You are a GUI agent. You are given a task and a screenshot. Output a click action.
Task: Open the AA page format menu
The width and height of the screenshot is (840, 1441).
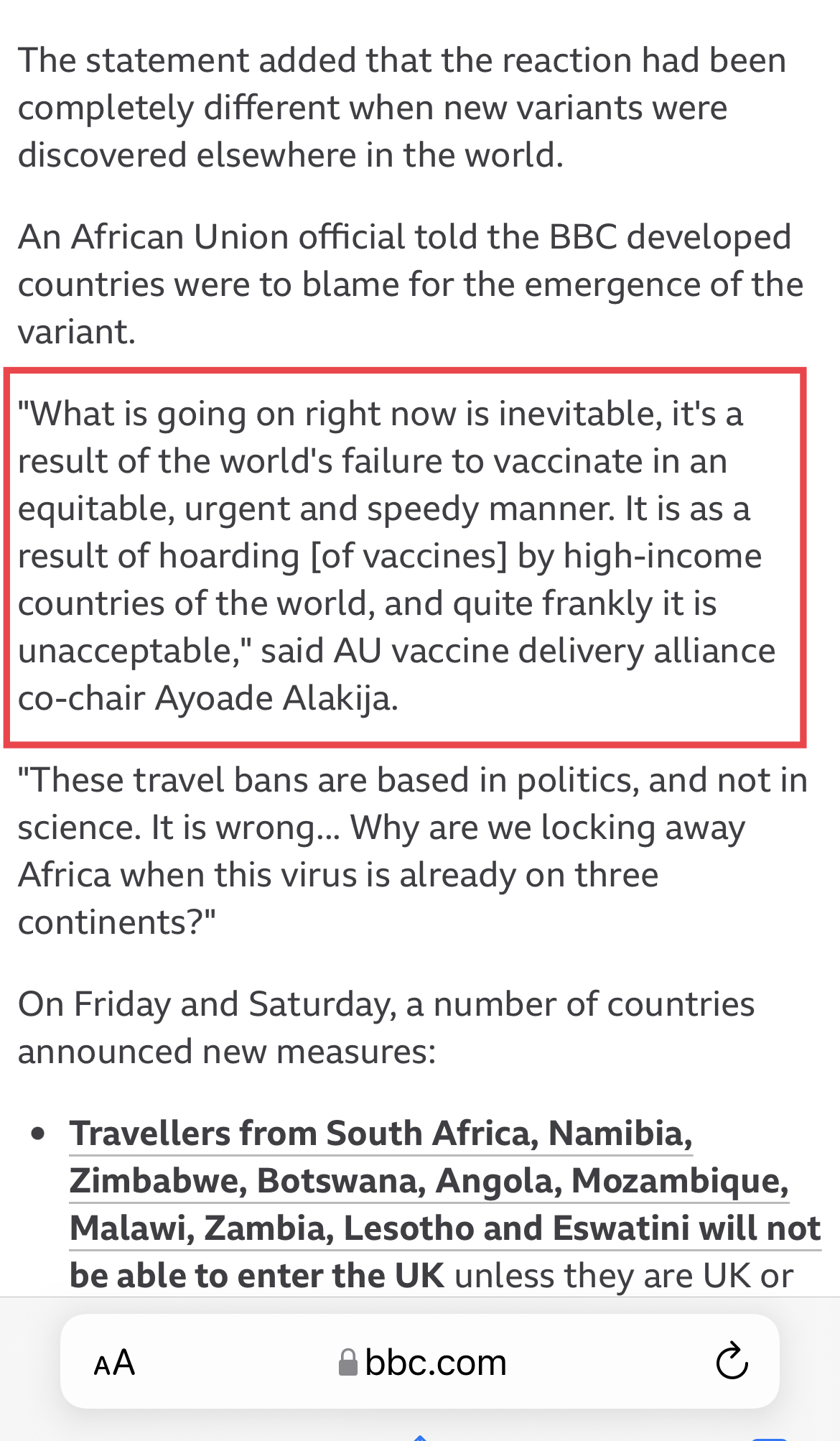point(114,1363)
